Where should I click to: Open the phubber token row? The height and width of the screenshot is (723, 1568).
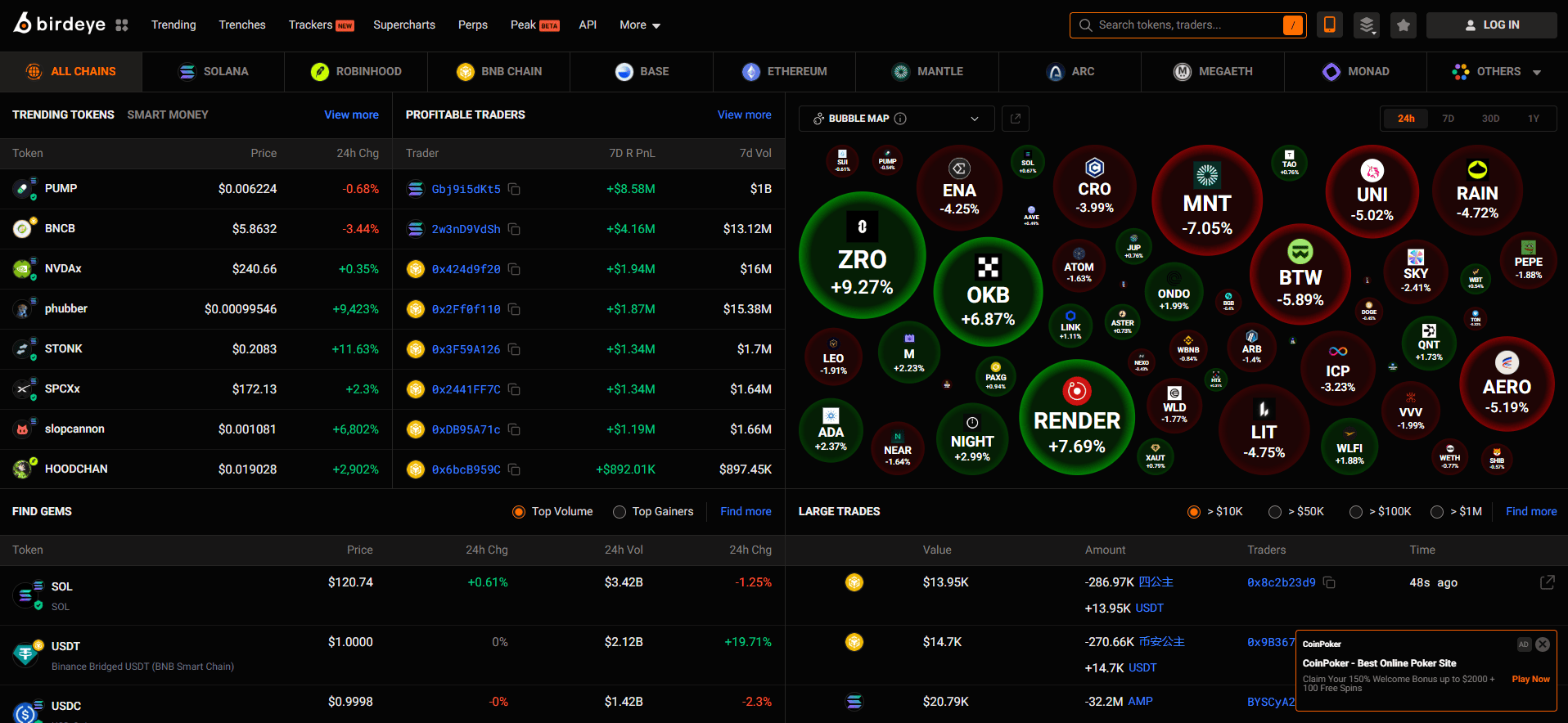click(x=196, y=309)
